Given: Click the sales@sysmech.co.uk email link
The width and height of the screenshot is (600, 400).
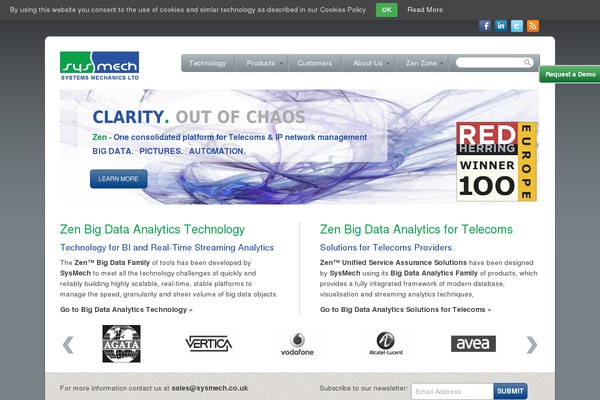Looking at the screenshot, I should pyautogui.click(x=210, y=388).
